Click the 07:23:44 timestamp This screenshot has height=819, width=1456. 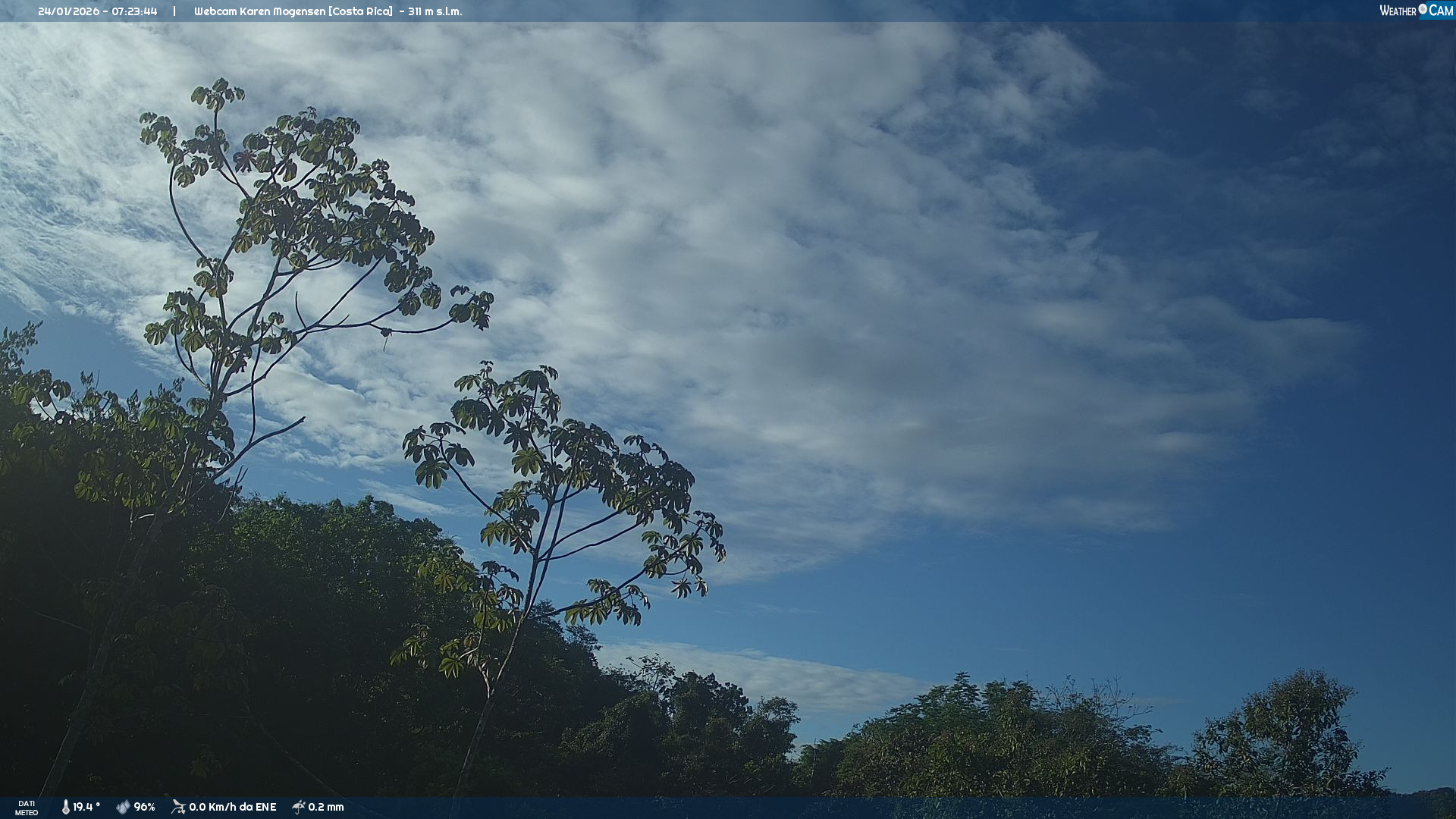pos(134,11)
